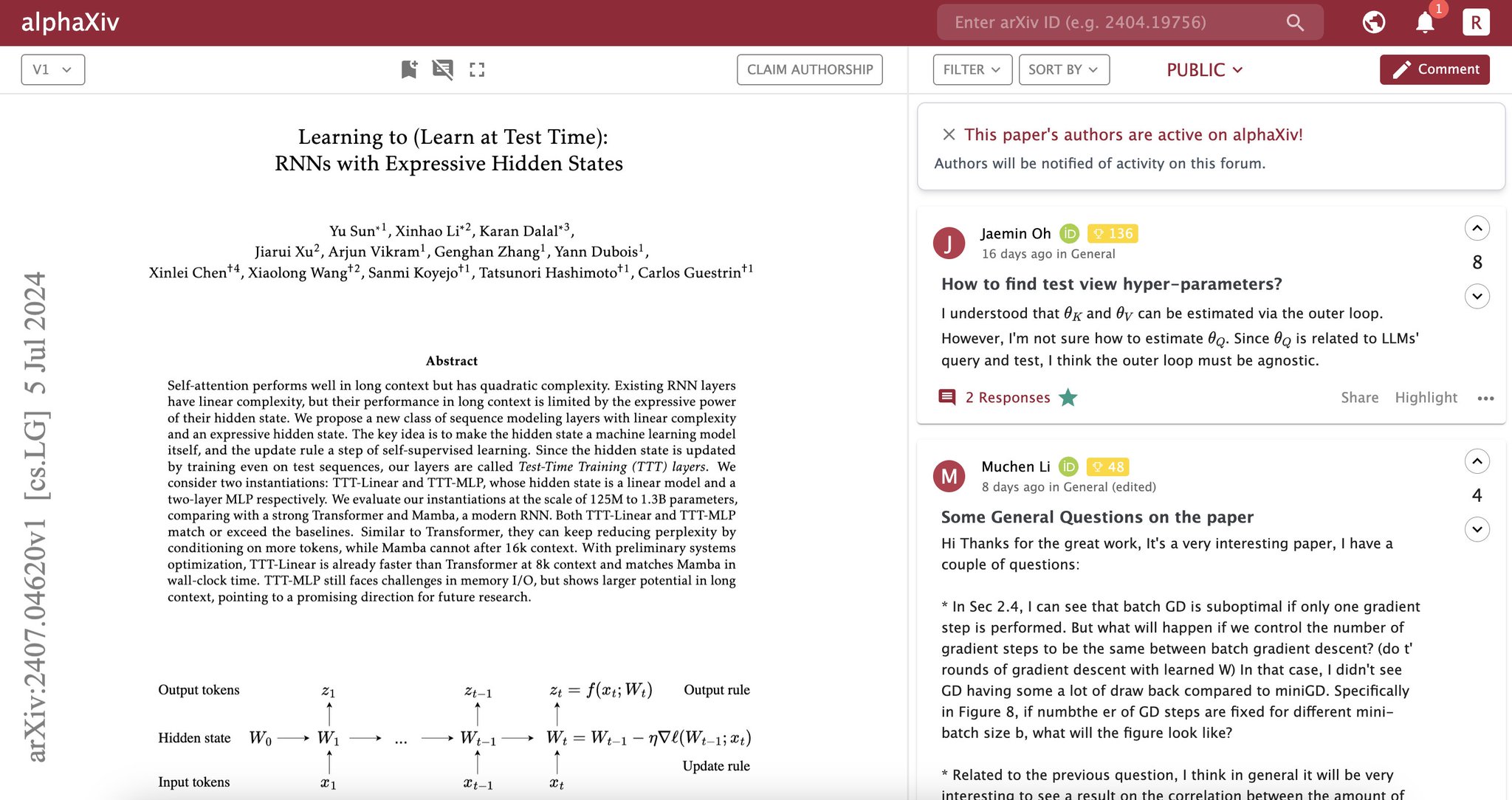Image resolution: width=1512 pixels, height=800 pixels.
Task: Click Jaemin Oh's ORCID iD badge
Action: click(1069, 233)
